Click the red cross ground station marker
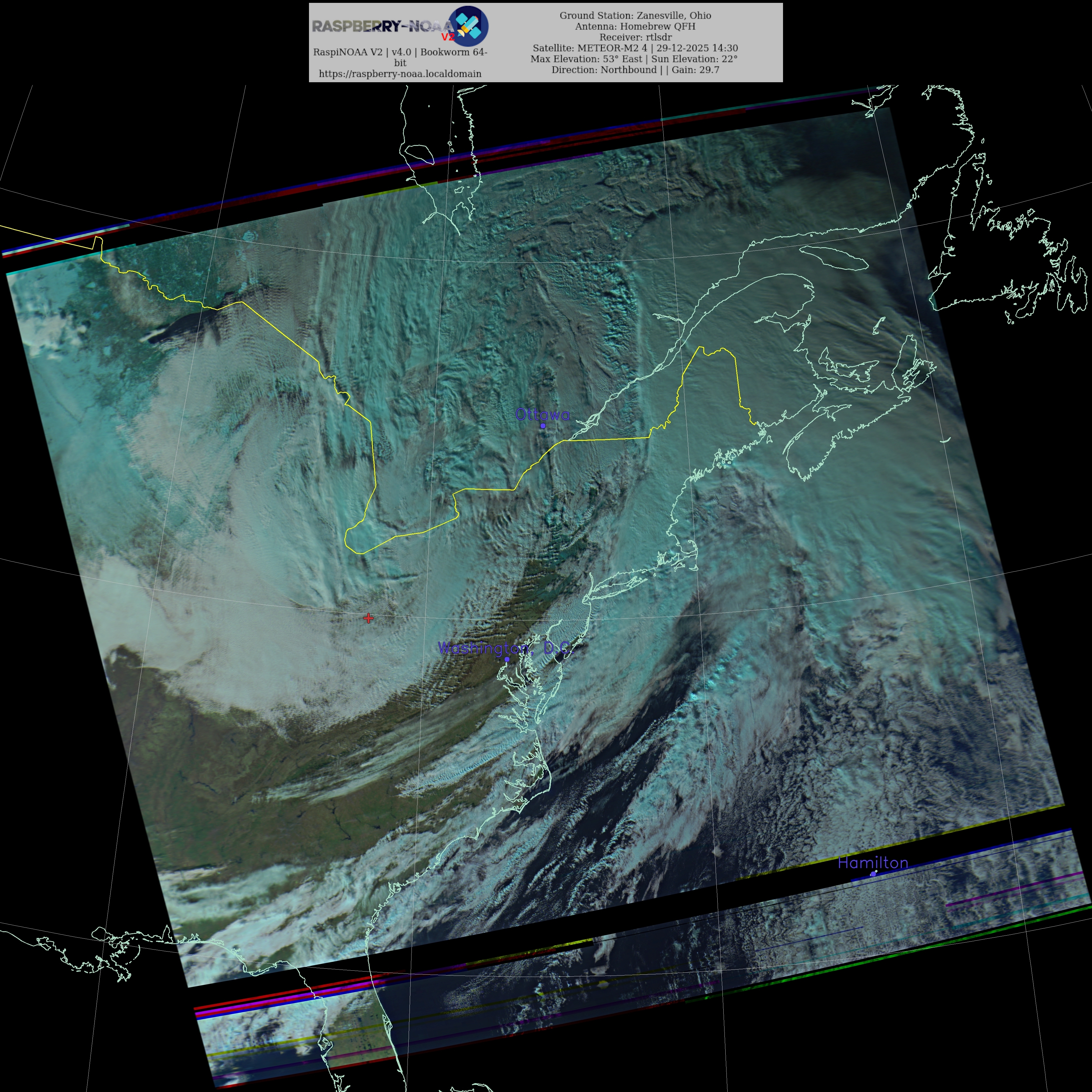 pyautogui.click(x=368, y=618)
